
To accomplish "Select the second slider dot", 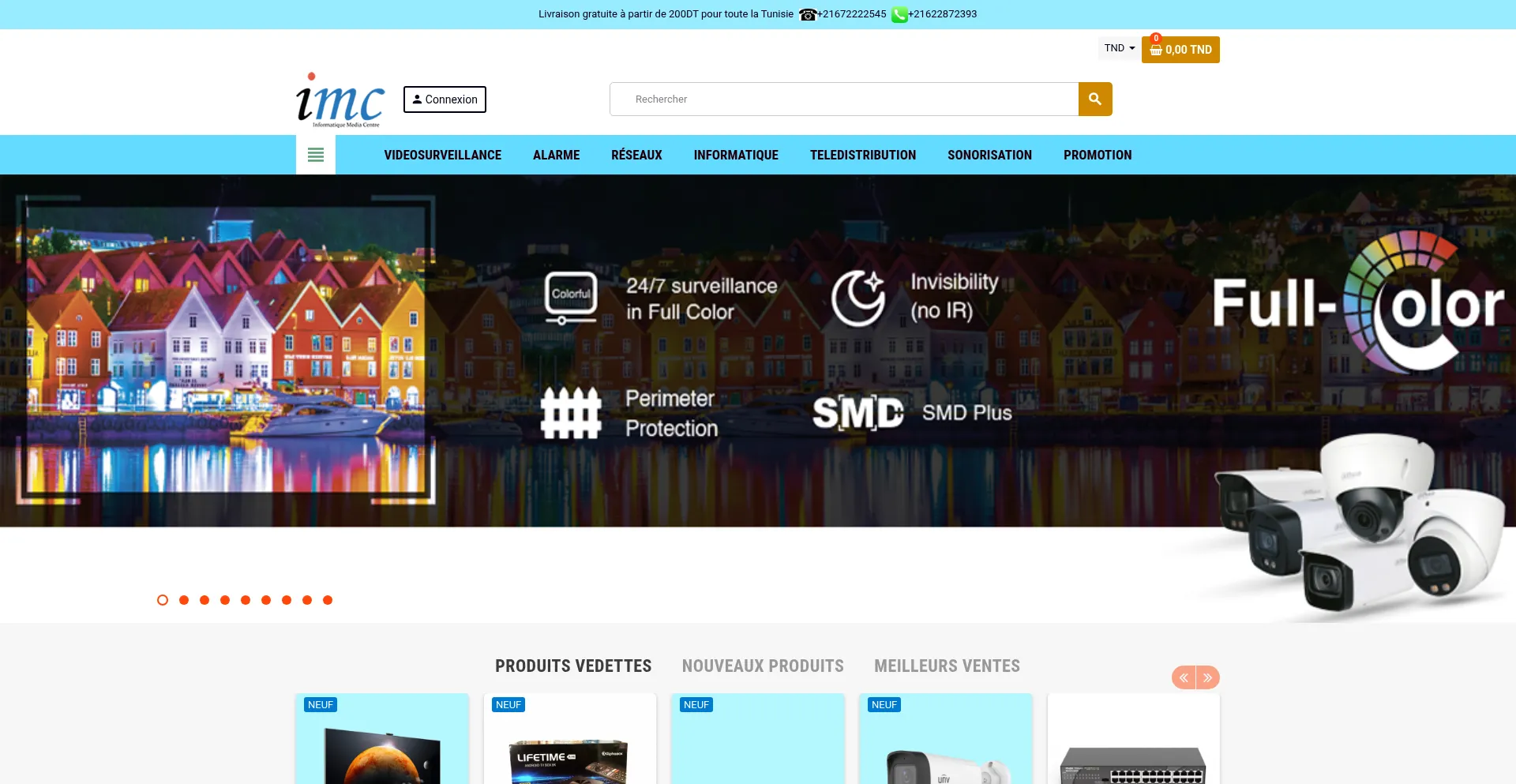I will point(184,600).
